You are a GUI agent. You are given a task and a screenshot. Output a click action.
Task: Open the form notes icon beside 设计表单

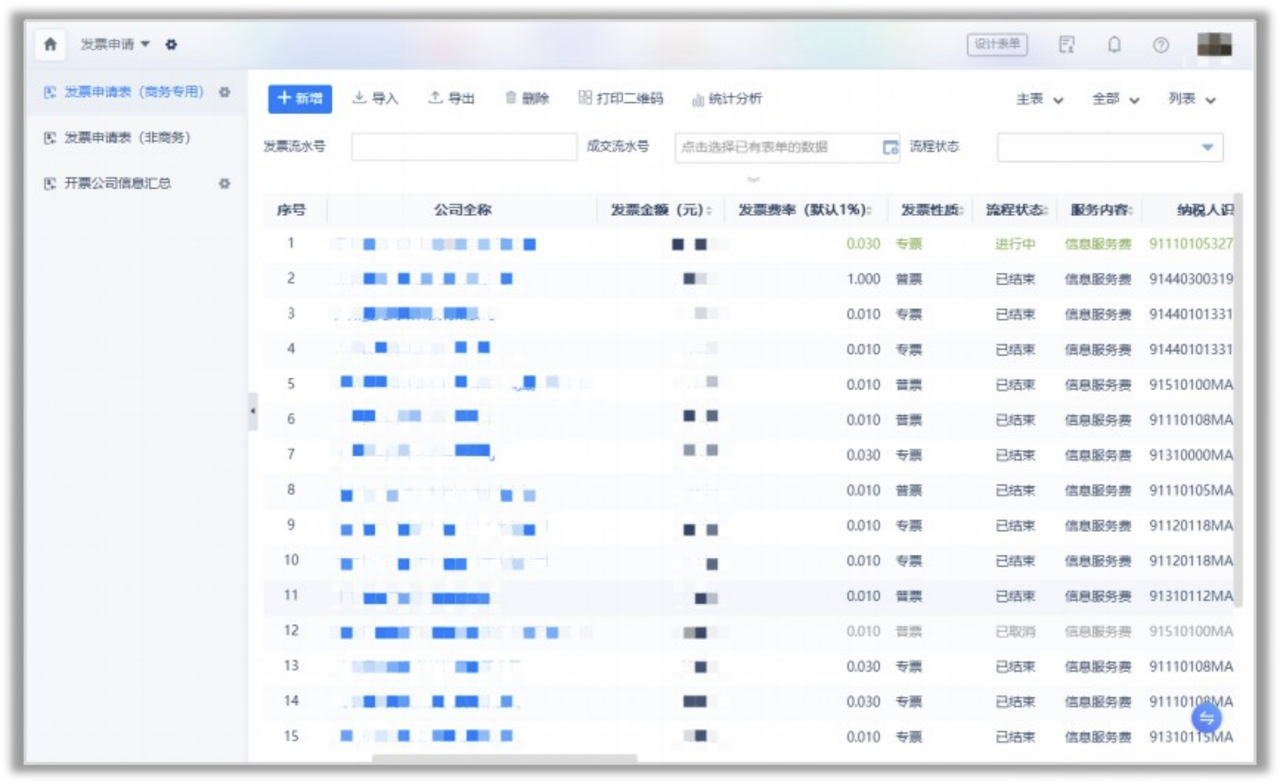[x=1067, y=45]
